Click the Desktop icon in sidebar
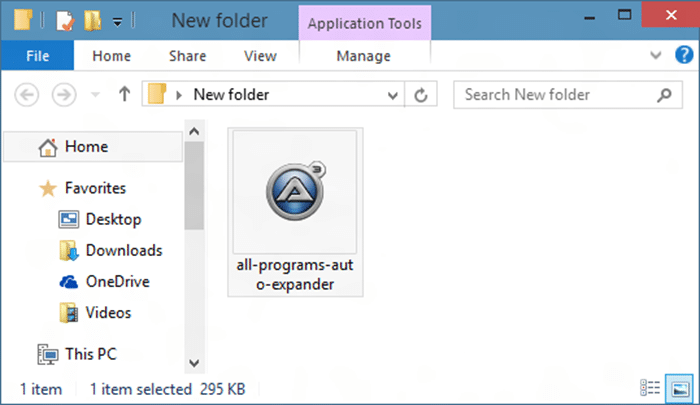Viewport: 700px width, 405px height. (x=68, y=219)
